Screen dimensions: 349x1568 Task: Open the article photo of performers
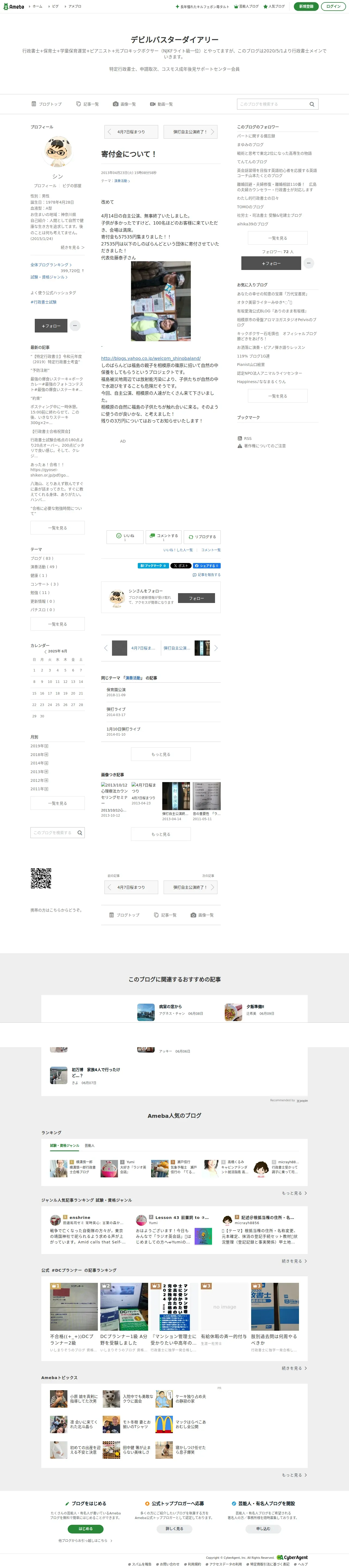(161, 301)
